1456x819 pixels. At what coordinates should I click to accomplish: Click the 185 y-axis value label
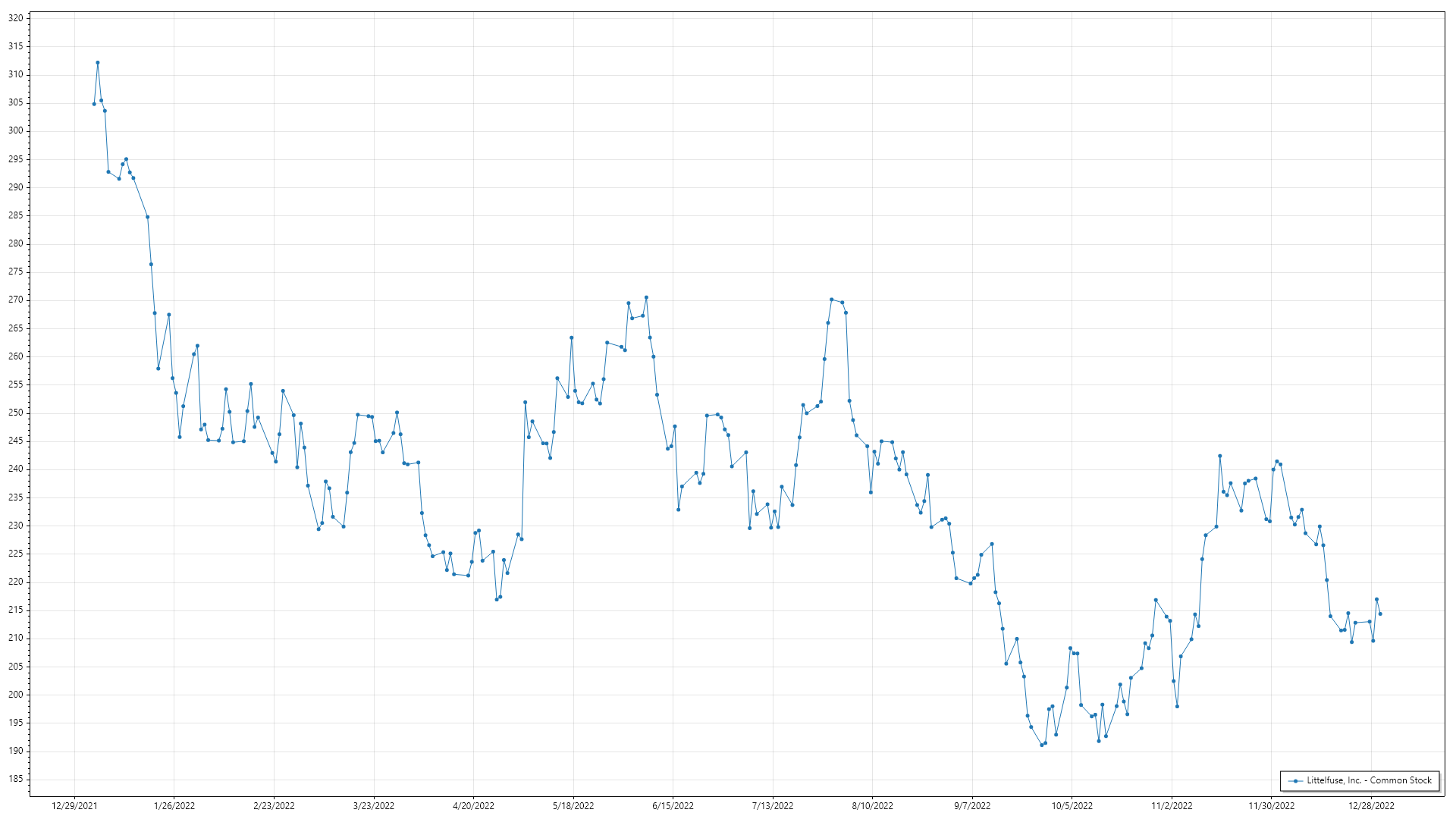(x=15, y=779)
